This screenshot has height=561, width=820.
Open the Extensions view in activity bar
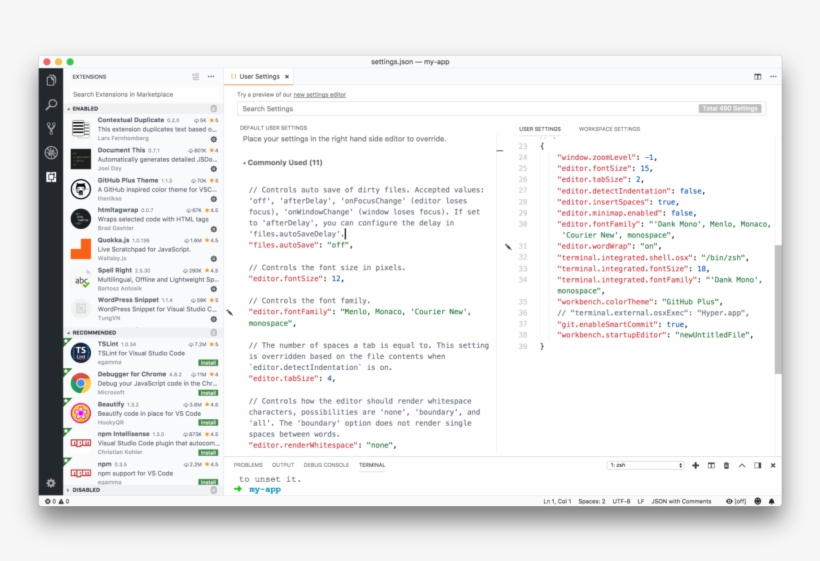pyautogui.click(x=51, y=177)
